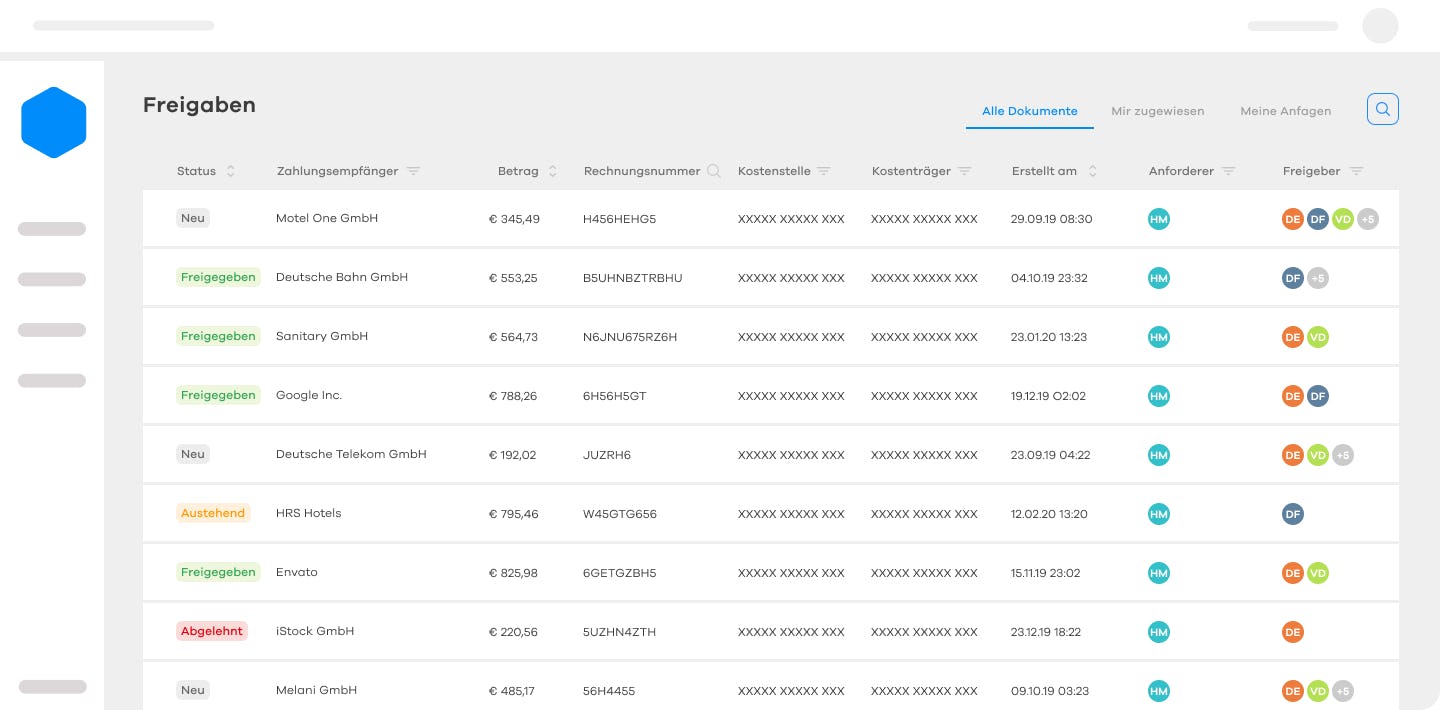Click the HM requester avatar for Google Inc.

click(1159, 396)
